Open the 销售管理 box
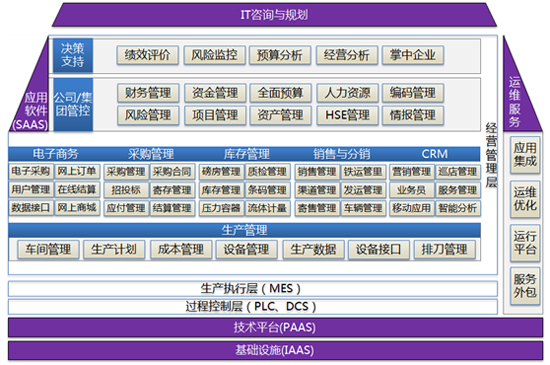The image size is (550, 365). 317,172
